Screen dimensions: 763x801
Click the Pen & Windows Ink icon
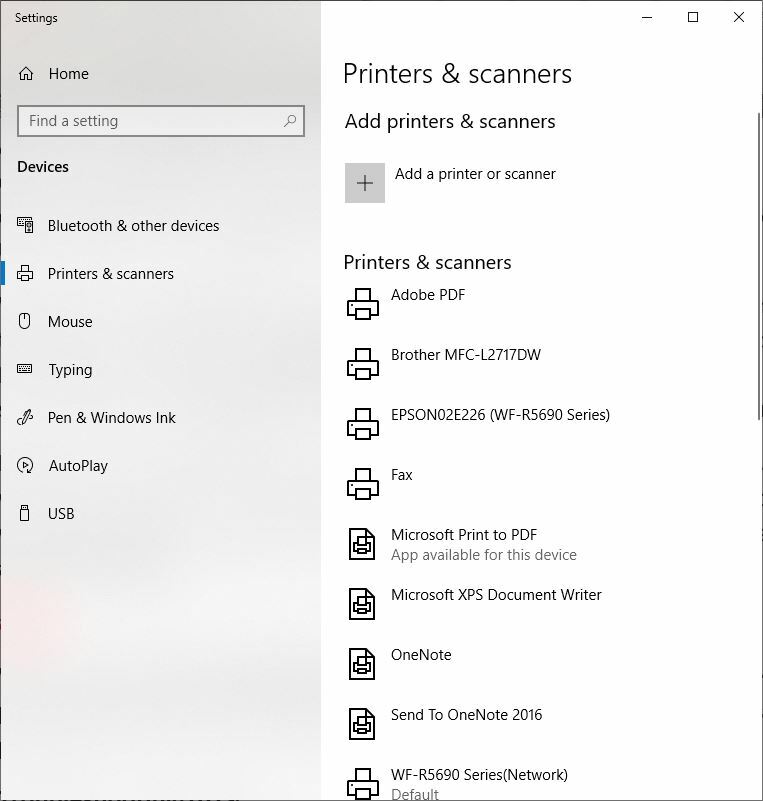[x=25, y=417]
